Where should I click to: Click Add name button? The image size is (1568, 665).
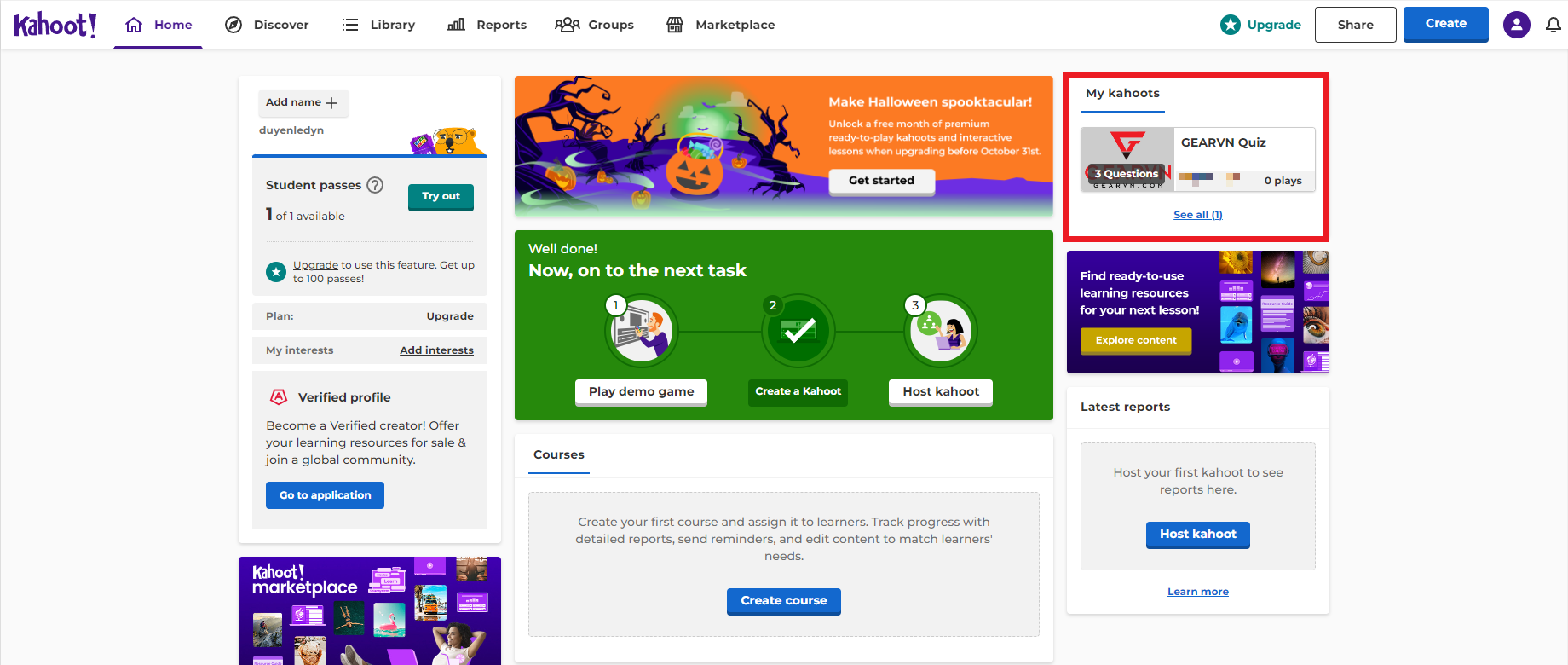tap(303, 102)
